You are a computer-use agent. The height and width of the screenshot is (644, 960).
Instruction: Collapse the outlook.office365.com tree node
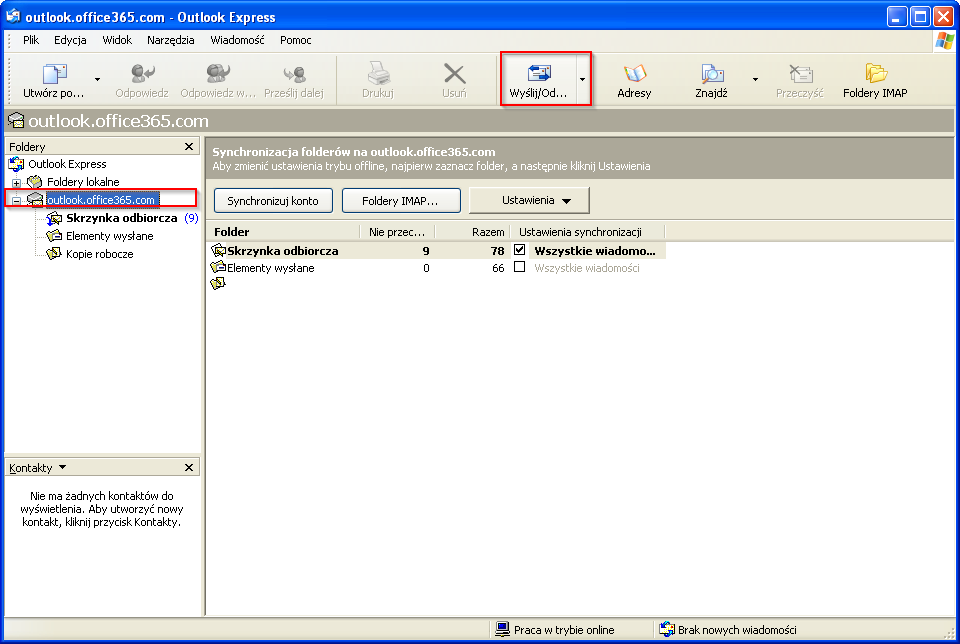point(17,200)
